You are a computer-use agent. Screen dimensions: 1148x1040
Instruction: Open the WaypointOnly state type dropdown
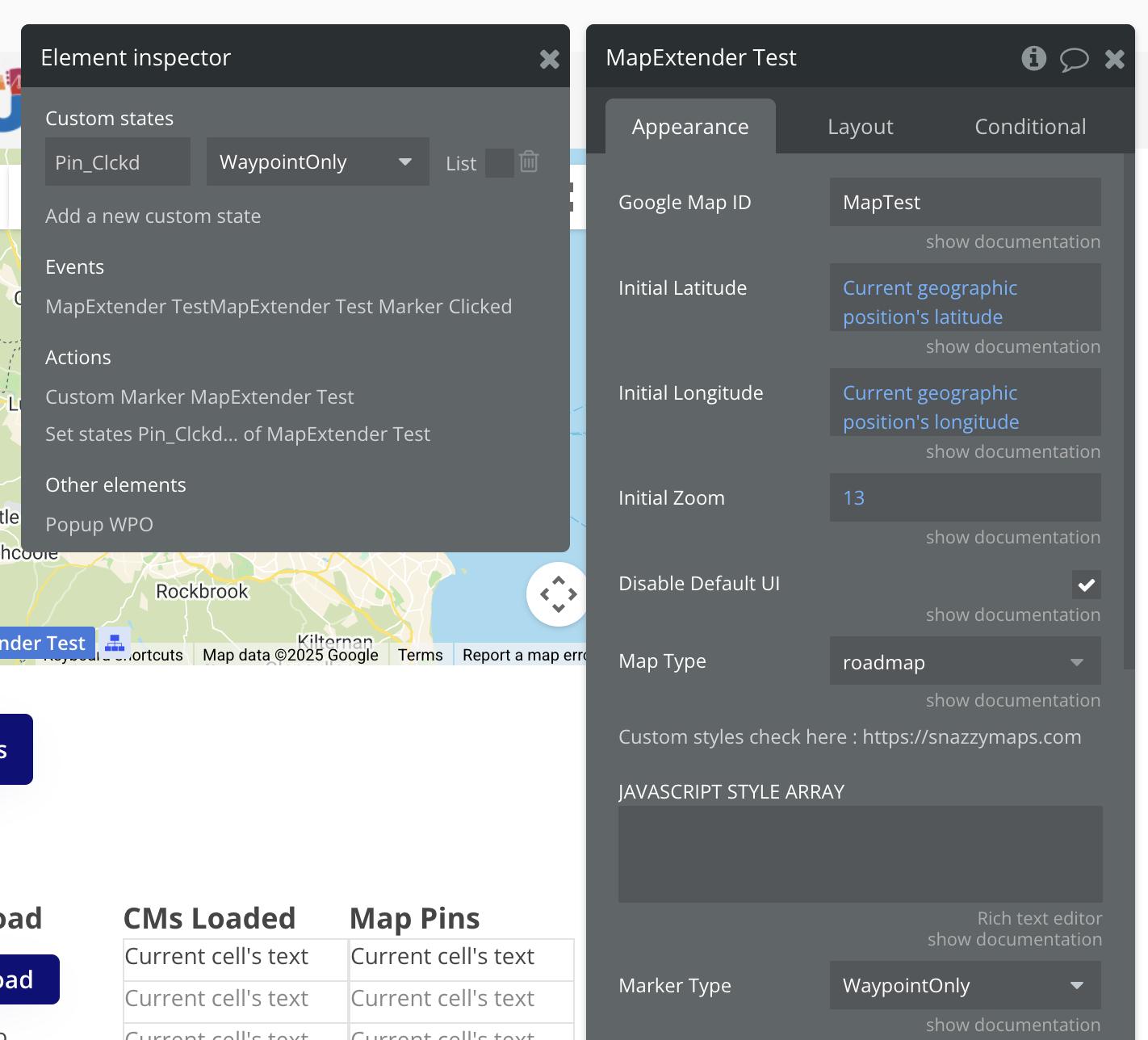click(x=318, y=161)
